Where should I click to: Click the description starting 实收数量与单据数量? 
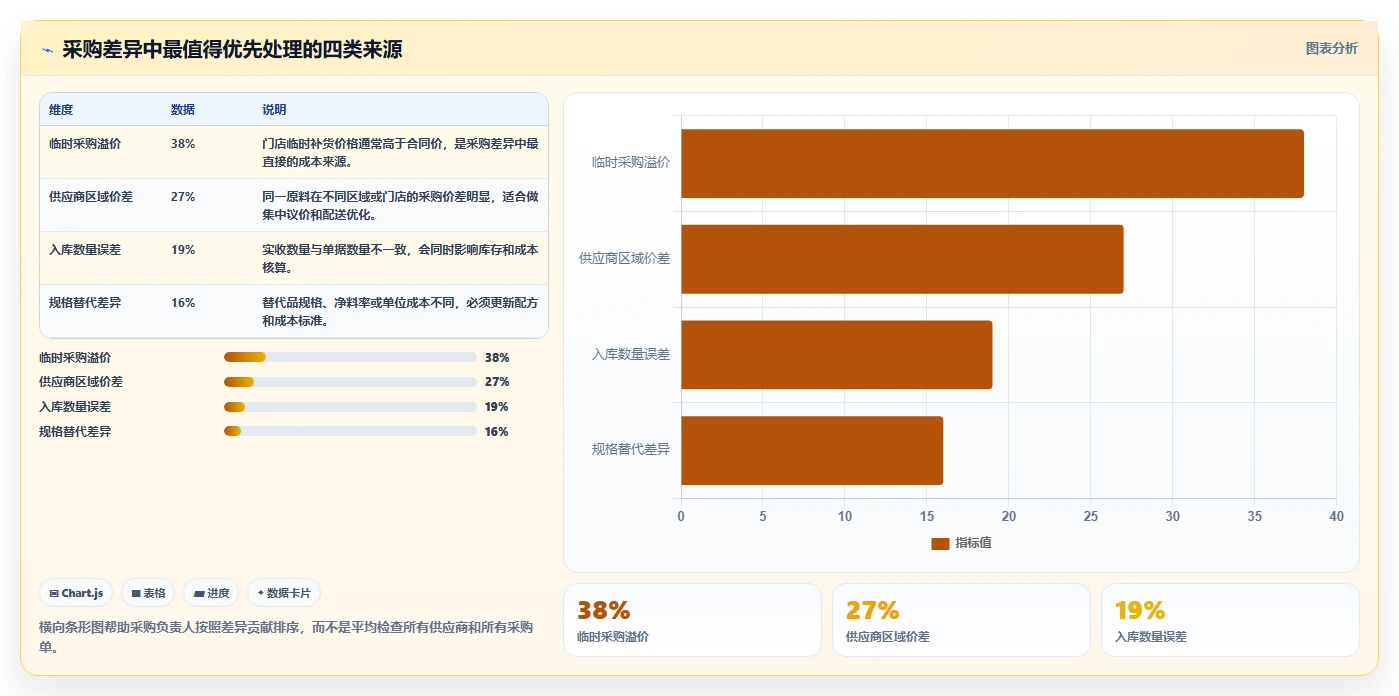tap(400, 258)
